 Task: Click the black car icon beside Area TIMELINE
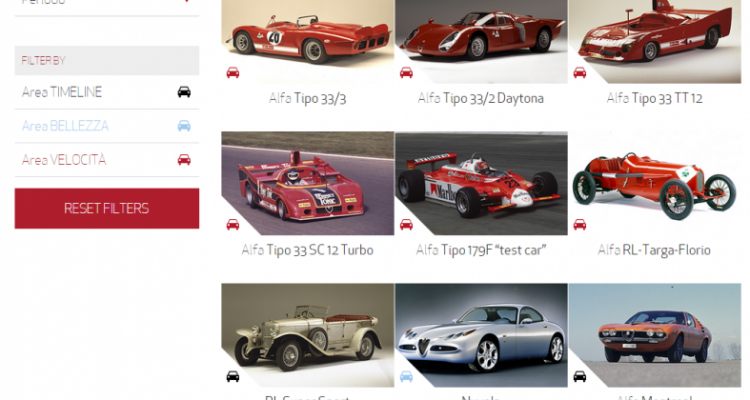184,92
